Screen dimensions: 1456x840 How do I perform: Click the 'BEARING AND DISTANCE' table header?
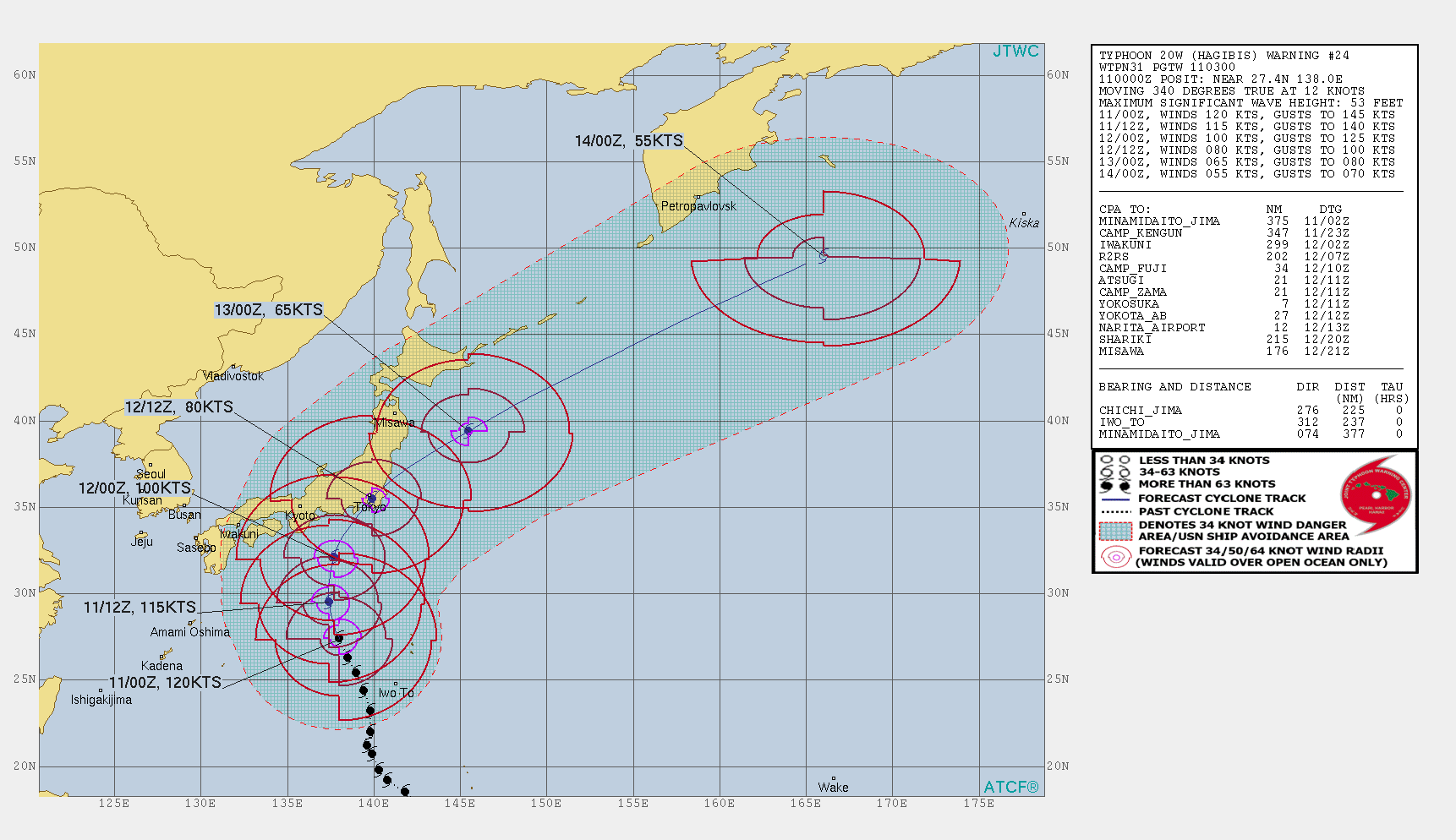tap(1174, 387)
